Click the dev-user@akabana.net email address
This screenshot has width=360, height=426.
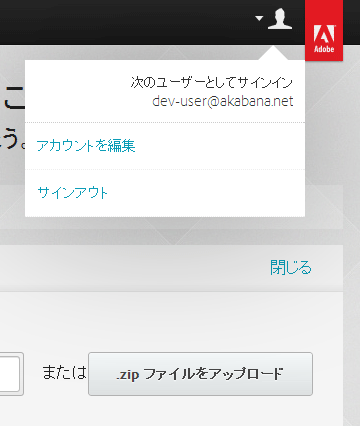pyautogui.click(x=223, y=101)
